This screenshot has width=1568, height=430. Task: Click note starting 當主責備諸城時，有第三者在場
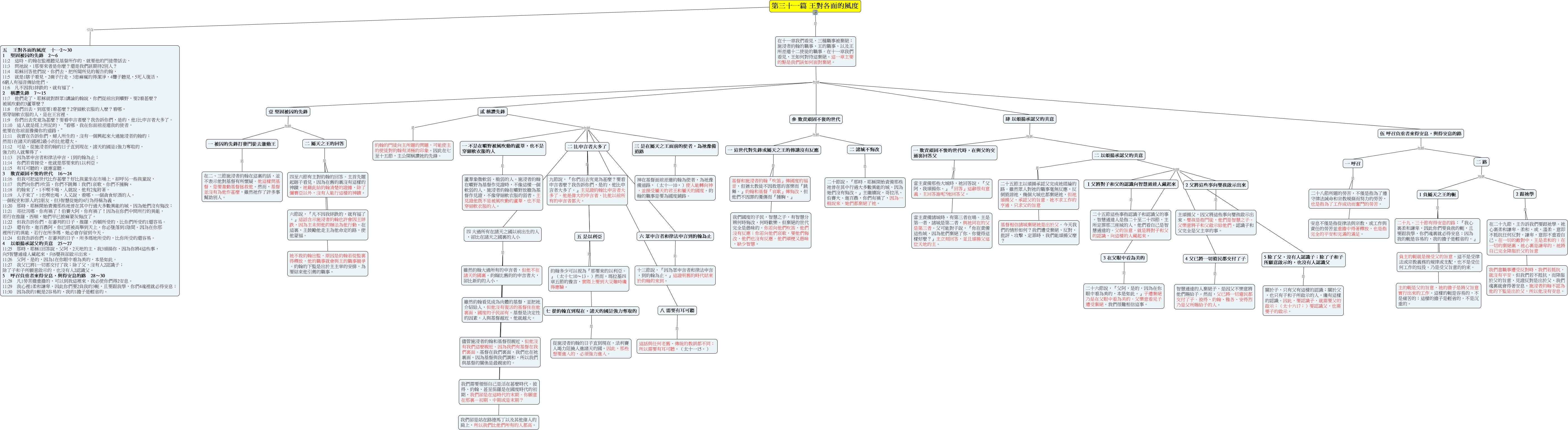pyautogui.click(x=951, y=230)
